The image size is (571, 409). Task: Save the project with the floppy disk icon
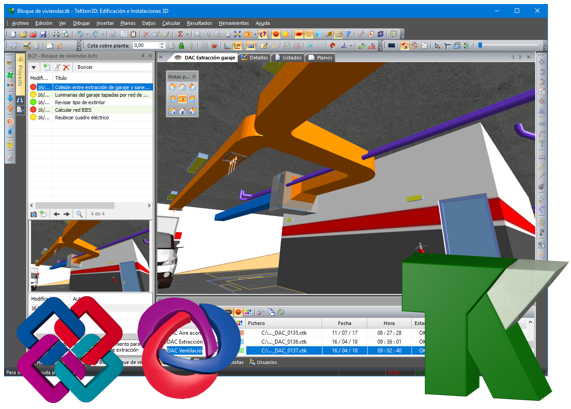pyautogui.click(x=43, y=34)
